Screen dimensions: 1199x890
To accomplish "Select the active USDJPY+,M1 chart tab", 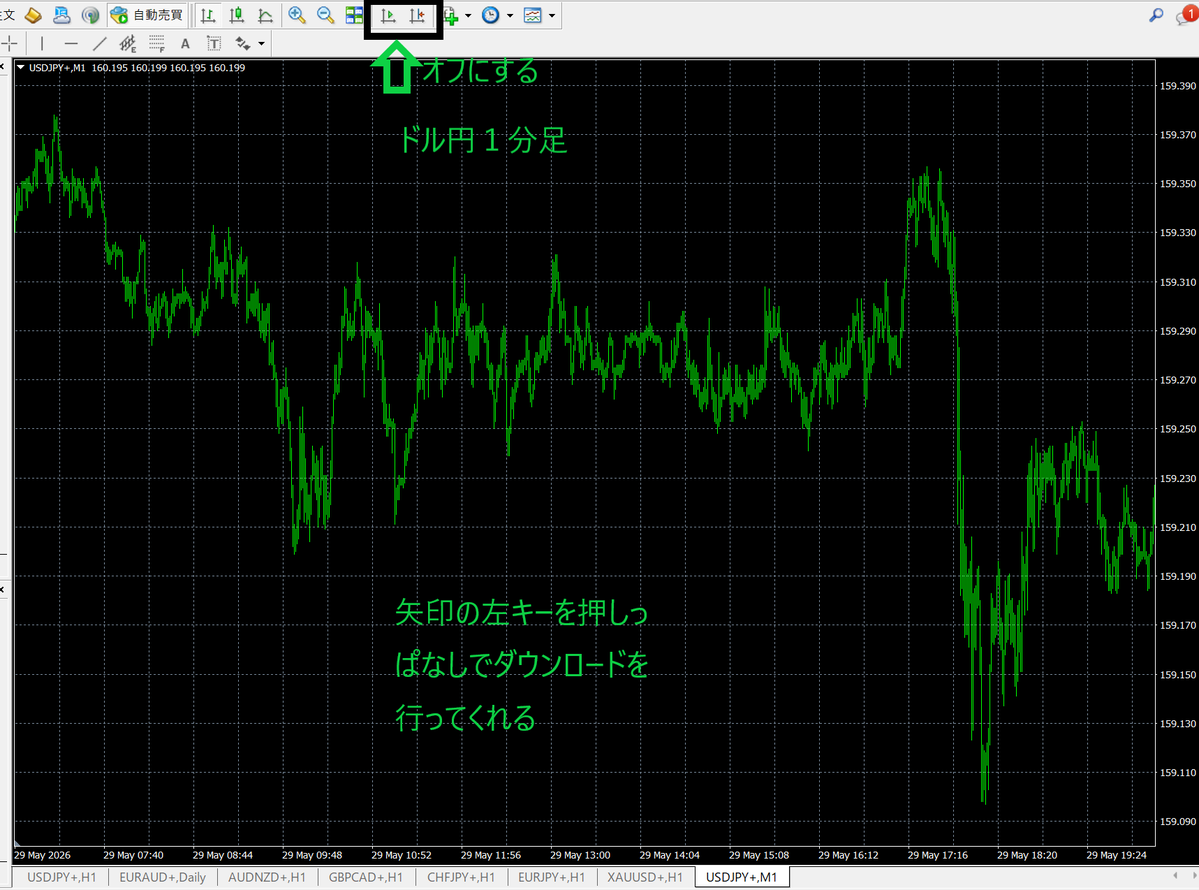I will pos(741,877).
